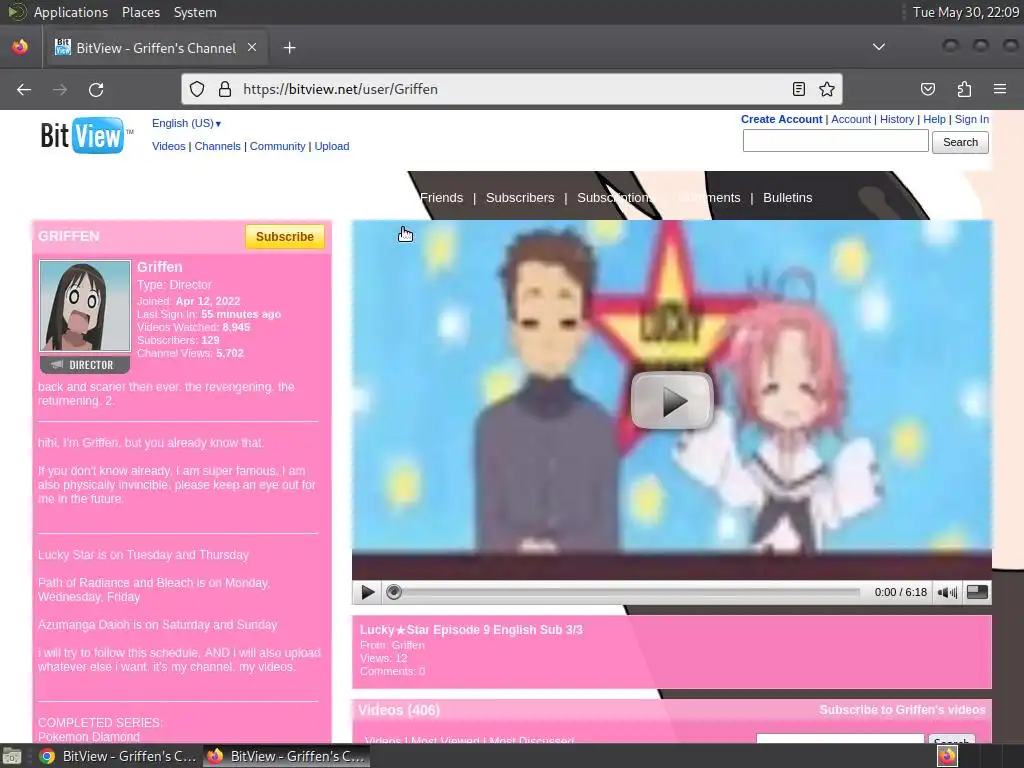Viewport: 1024px width, 768px height.
Task: Click the Firefox logo beside tabs
Action: (20, 47)
